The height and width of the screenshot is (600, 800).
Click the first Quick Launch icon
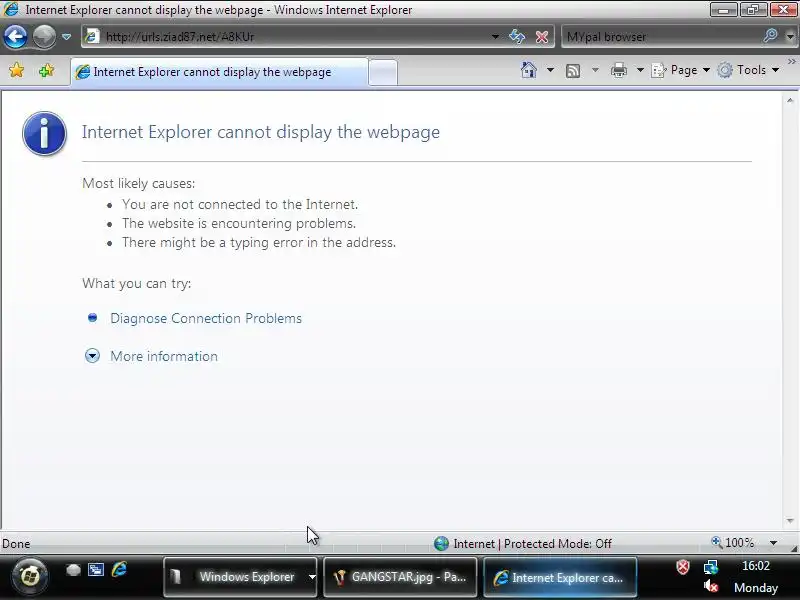click(73, 570)
